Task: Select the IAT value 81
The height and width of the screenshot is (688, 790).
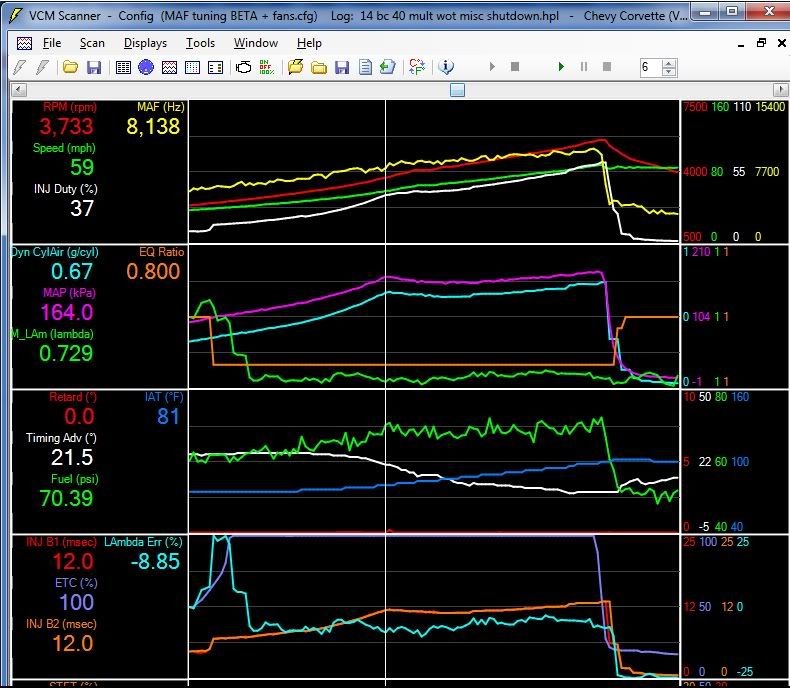Action: 168,417
